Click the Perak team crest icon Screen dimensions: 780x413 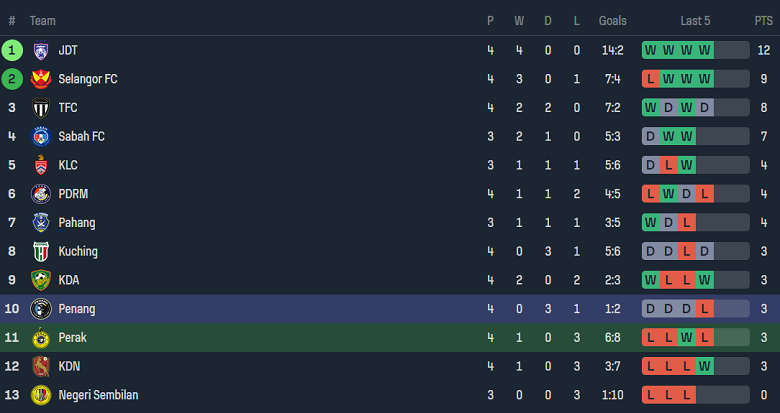click(41, 338)
